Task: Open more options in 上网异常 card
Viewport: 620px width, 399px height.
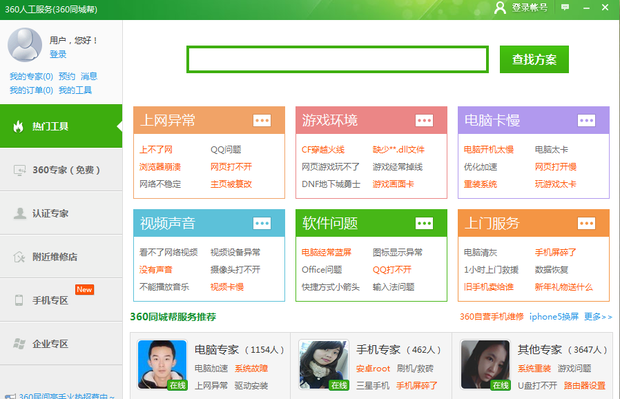Action: coord(262,120)
